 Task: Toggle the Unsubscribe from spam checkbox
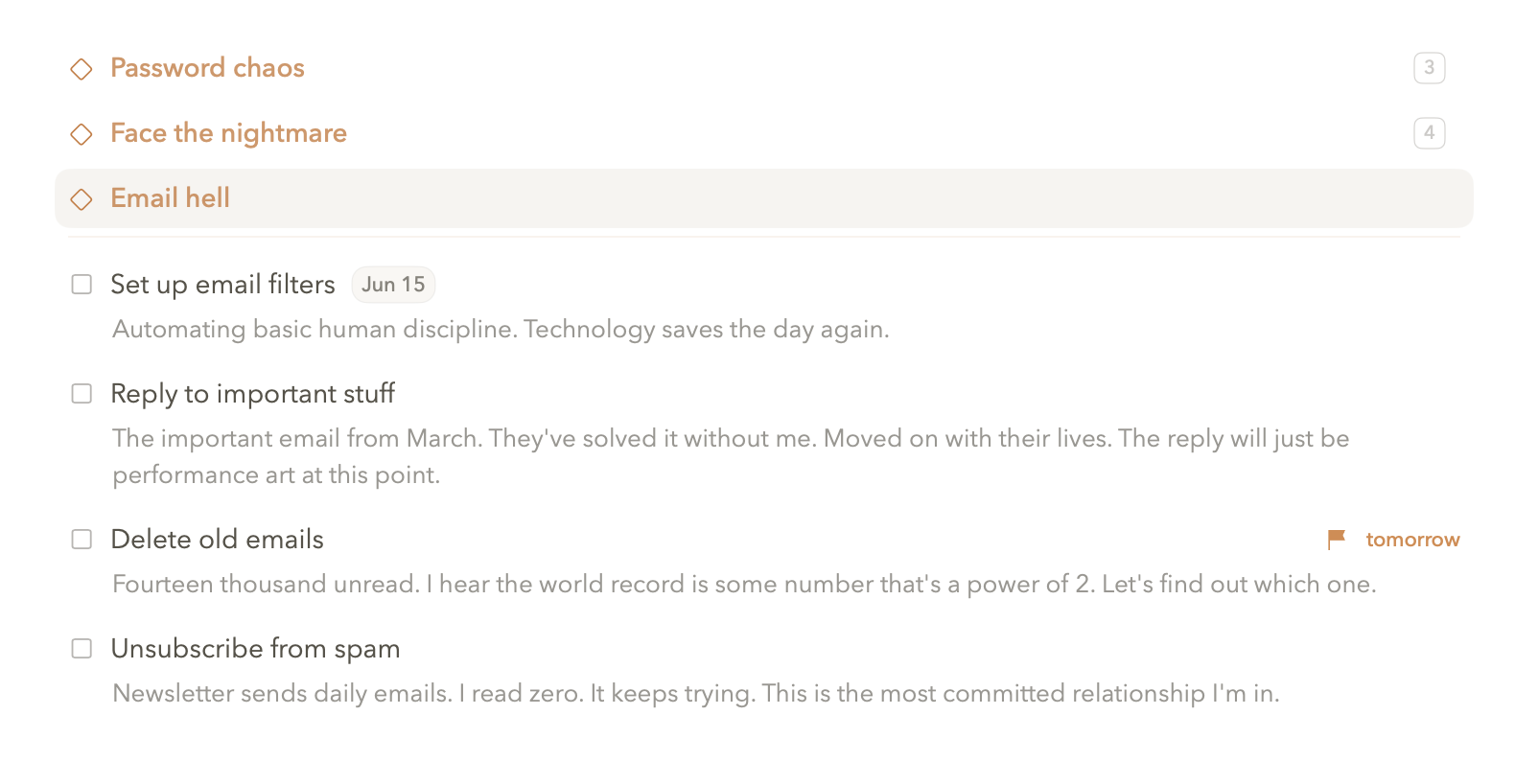82,649
